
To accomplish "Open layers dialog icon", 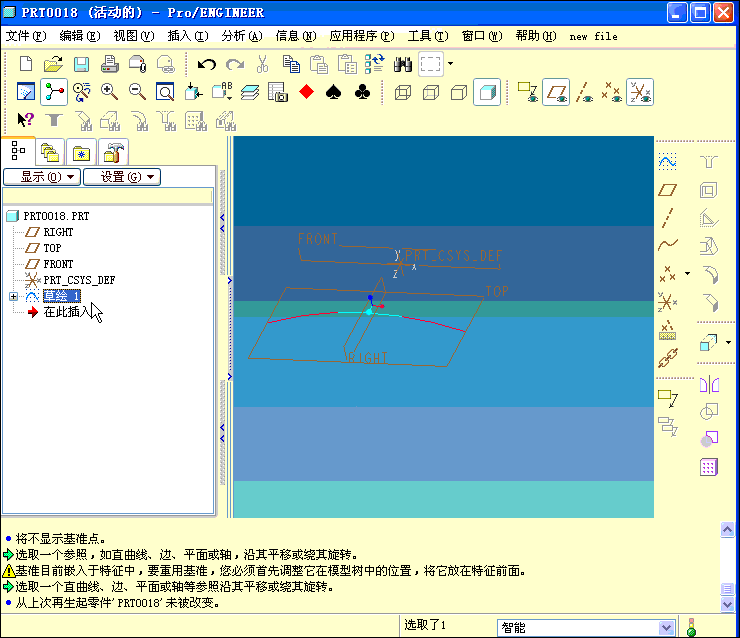I will point(250,92).
